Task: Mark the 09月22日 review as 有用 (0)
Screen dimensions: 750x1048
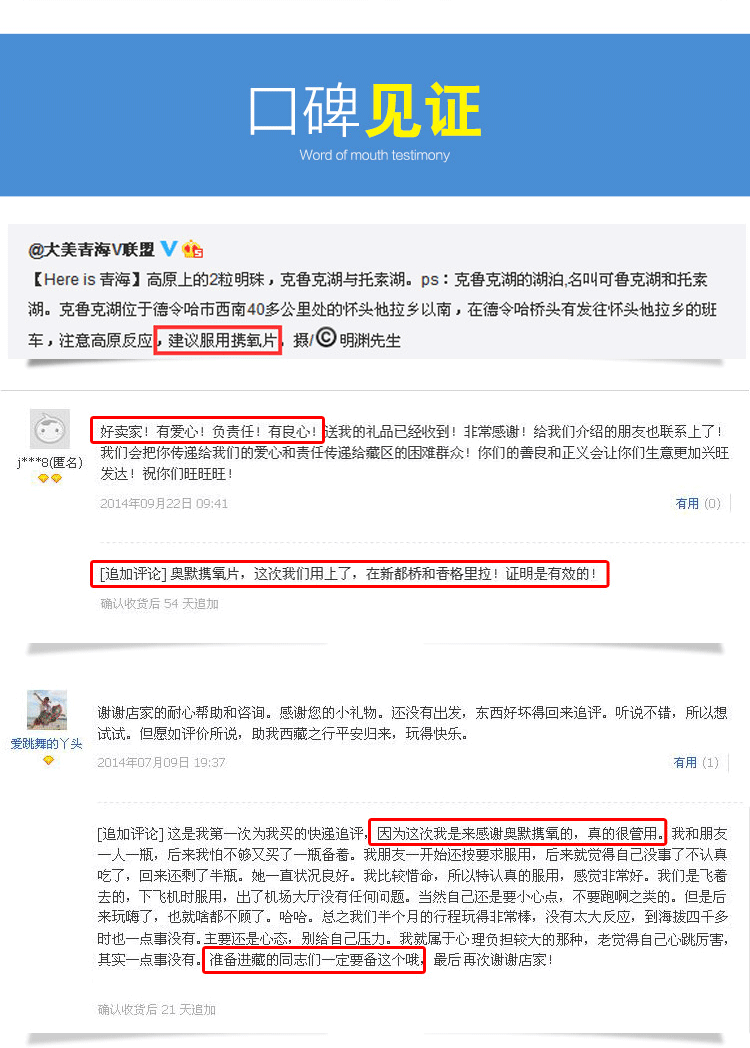Action: pos(697,503)
